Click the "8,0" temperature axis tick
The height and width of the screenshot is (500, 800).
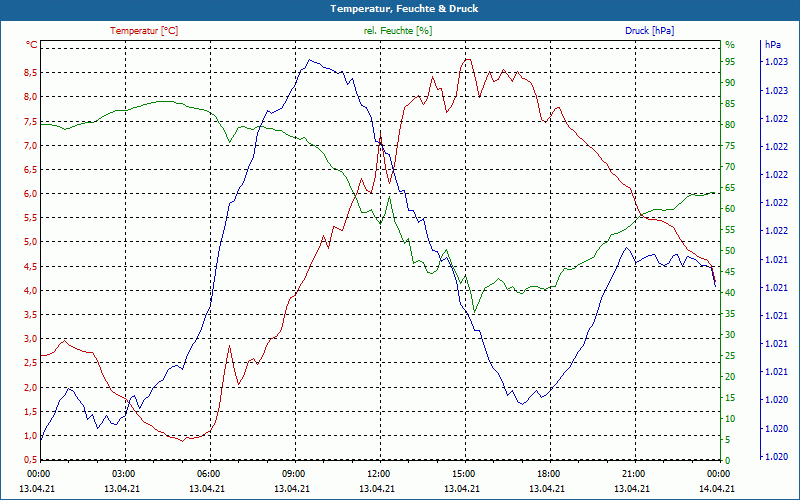coord(30,97)
